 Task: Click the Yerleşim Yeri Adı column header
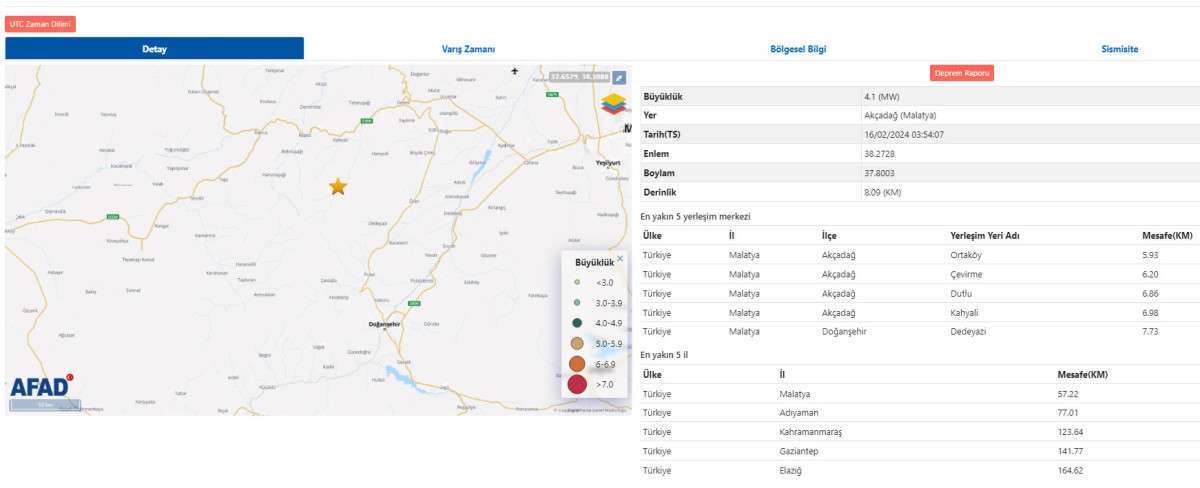click(984, 236)
